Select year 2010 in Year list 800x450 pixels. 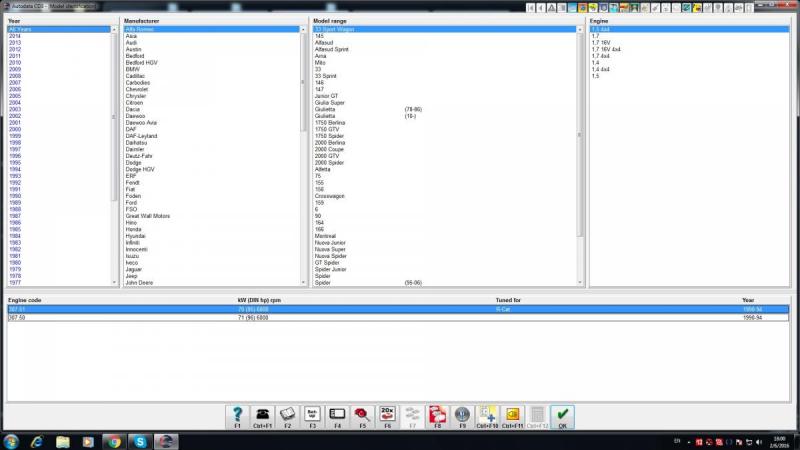[15, 63]
